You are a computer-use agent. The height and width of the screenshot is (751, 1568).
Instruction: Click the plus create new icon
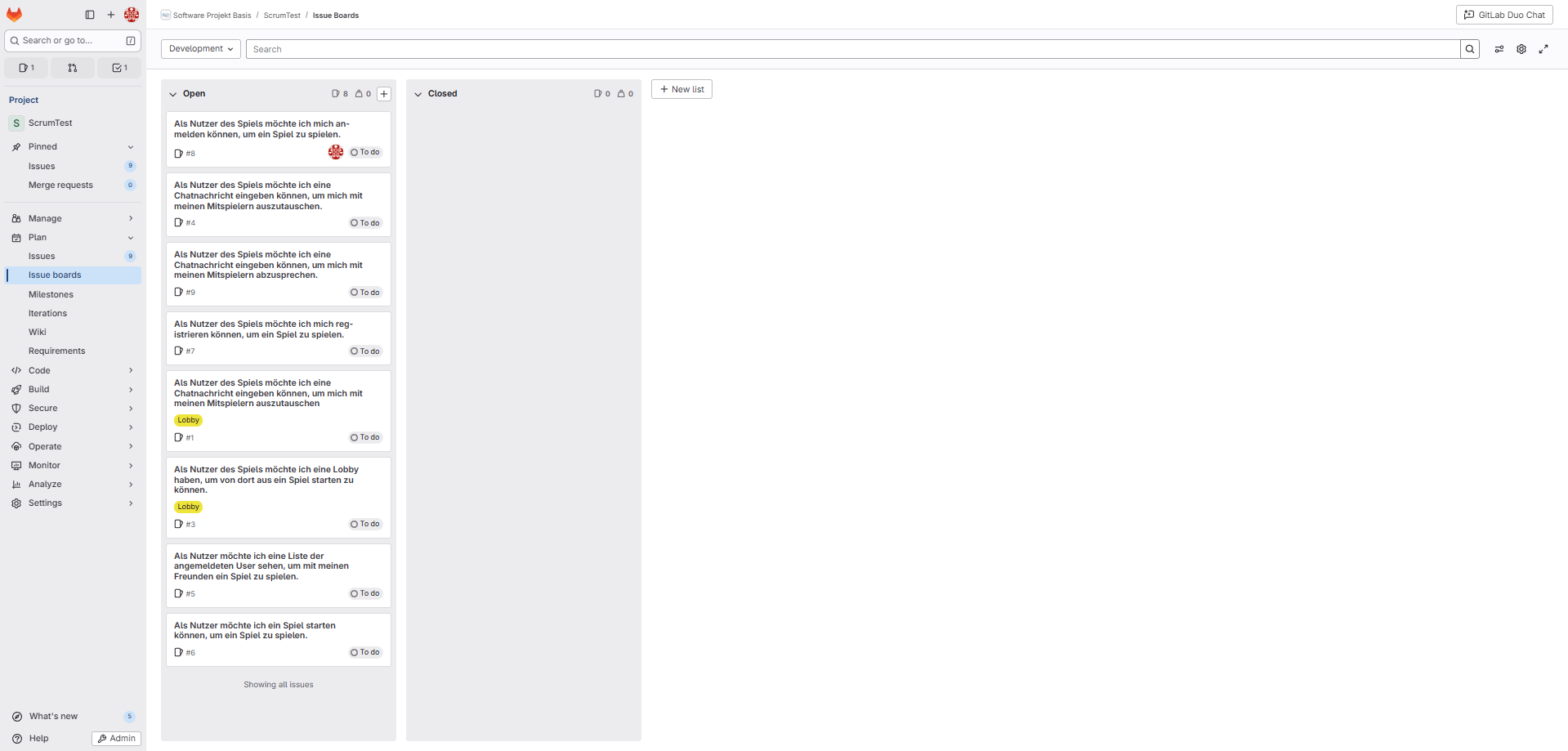tap(111, 15)
